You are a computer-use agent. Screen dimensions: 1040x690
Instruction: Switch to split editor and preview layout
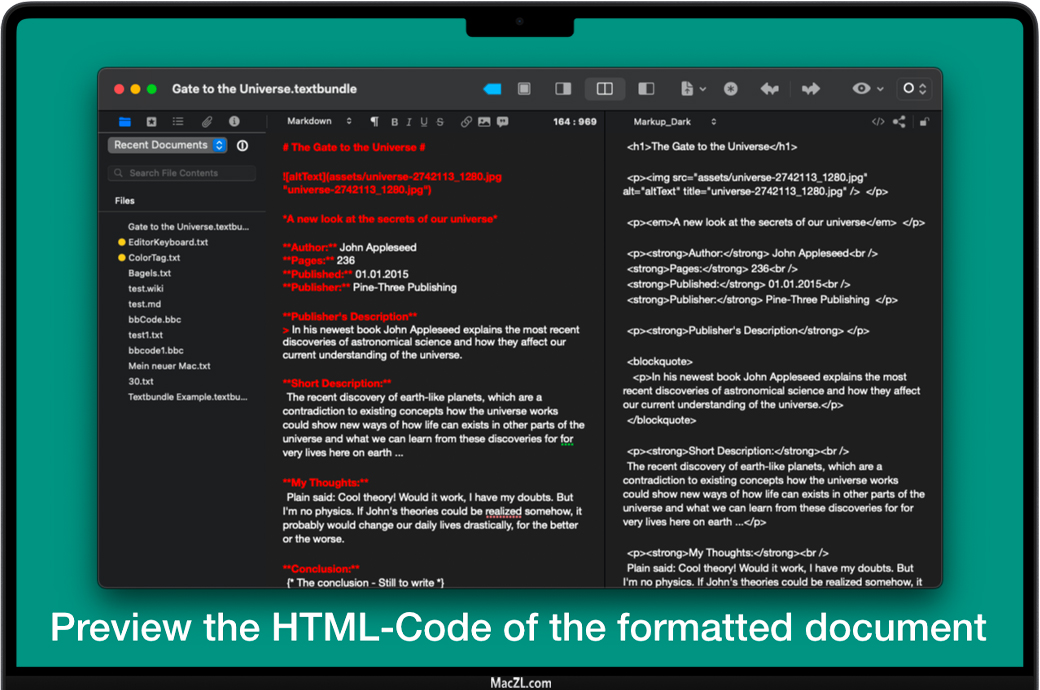[605, 89]
